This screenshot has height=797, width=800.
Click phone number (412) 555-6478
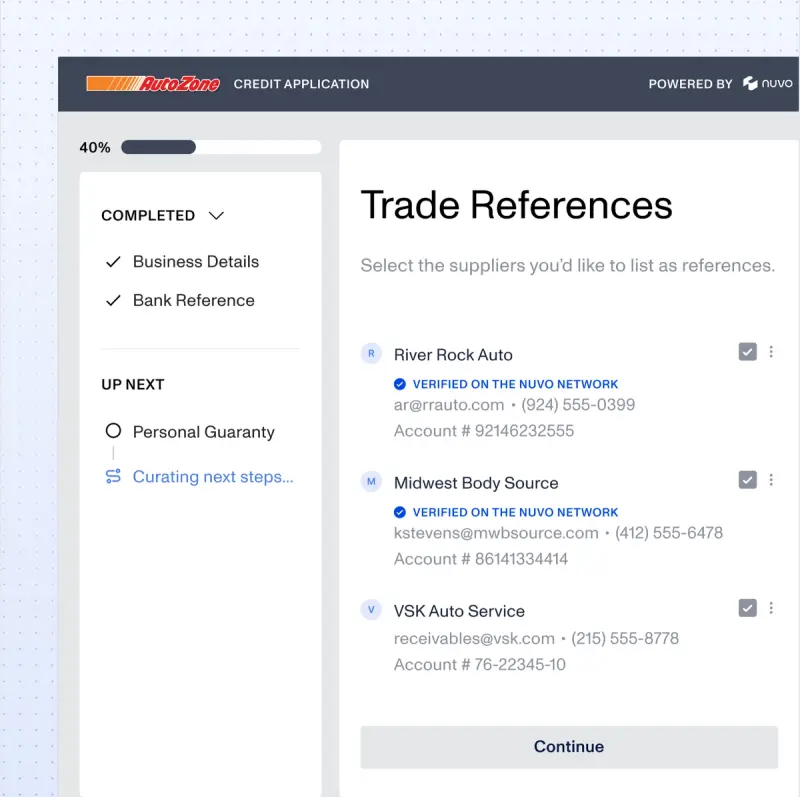(669, 533)
